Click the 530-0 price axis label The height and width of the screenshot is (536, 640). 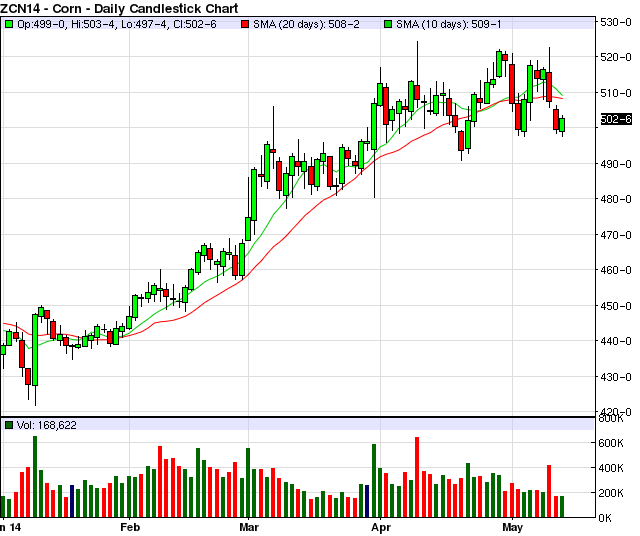(616, 22)
